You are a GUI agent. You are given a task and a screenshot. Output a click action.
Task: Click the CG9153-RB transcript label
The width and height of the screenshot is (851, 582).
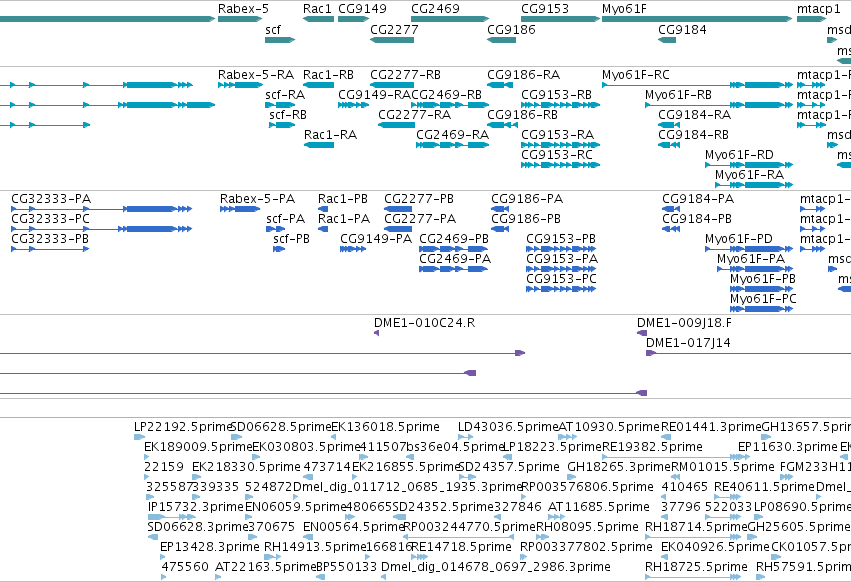coord(556,94)
